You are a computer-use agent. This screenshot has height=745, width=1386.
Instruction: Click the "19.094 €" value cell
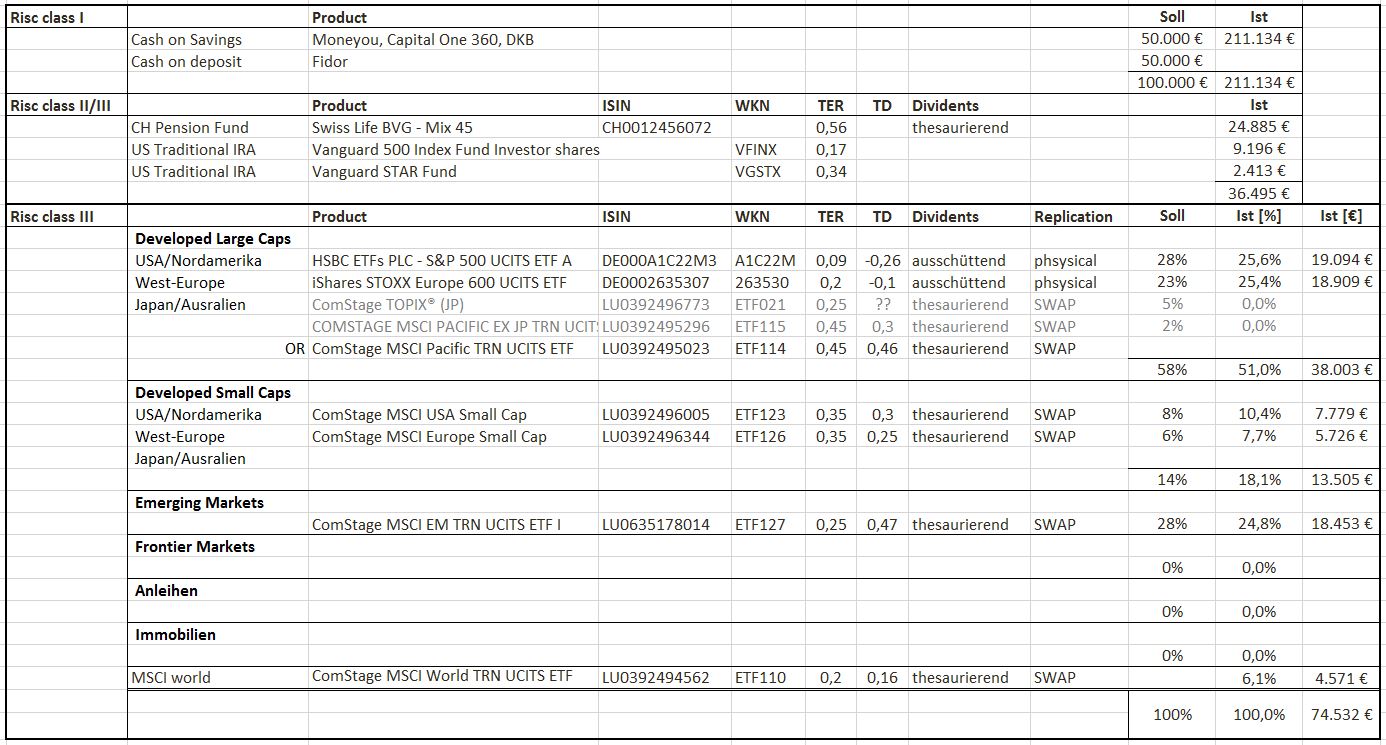pos(1342,261)
